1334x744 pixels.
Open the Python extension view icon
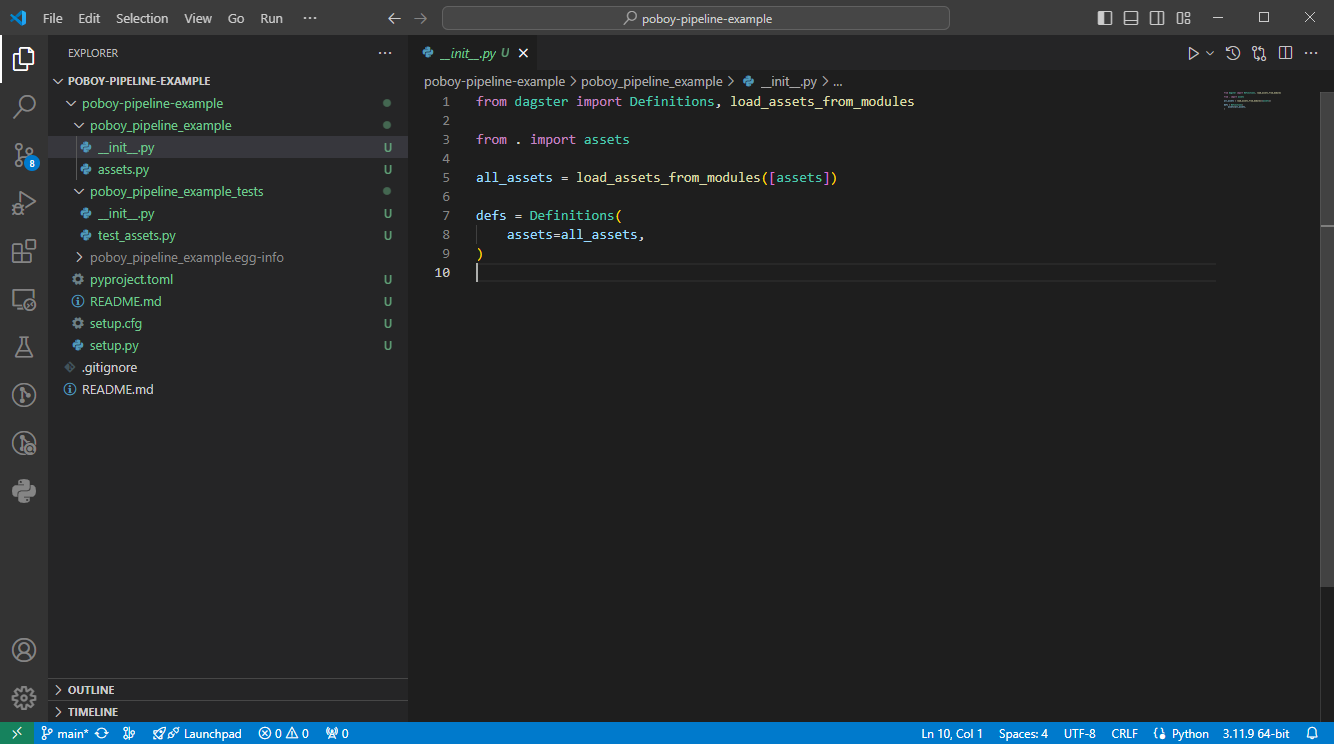[x=24, y=491]
